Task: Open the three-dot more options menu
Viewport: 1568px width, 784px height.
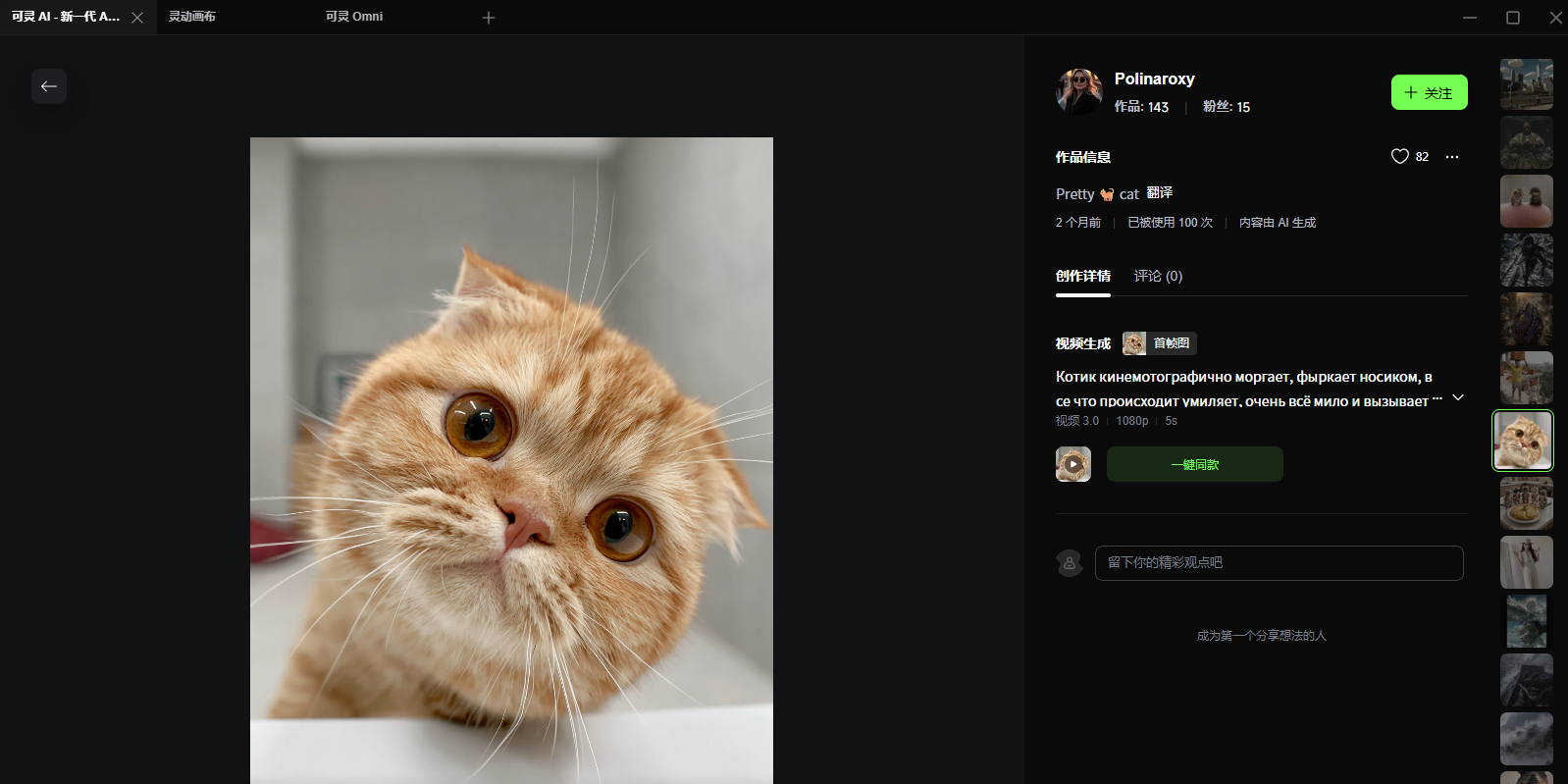Action: tap(1452, 157)
